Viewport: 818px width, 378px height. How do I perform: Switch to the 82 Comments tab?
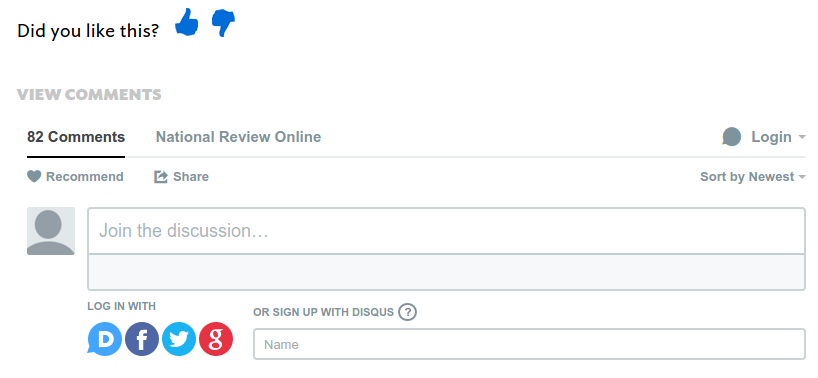click(x=76, y=137)
